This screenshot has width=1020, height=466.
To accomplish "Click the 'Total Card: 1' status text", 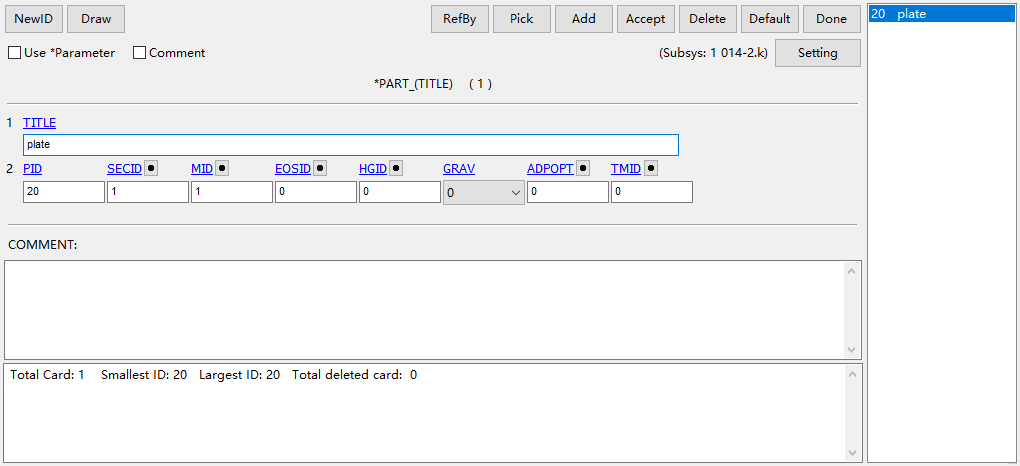I will 47,375.
